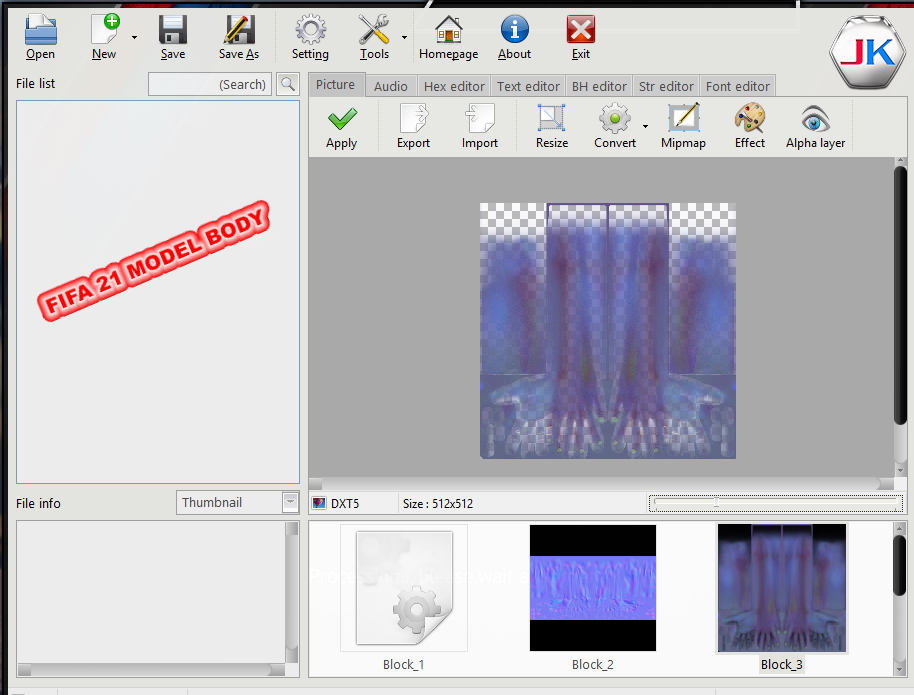This screenshot has width=914, height=695.
Task: Expand the New dropdown arrow
Action: (x=135, y=37)
